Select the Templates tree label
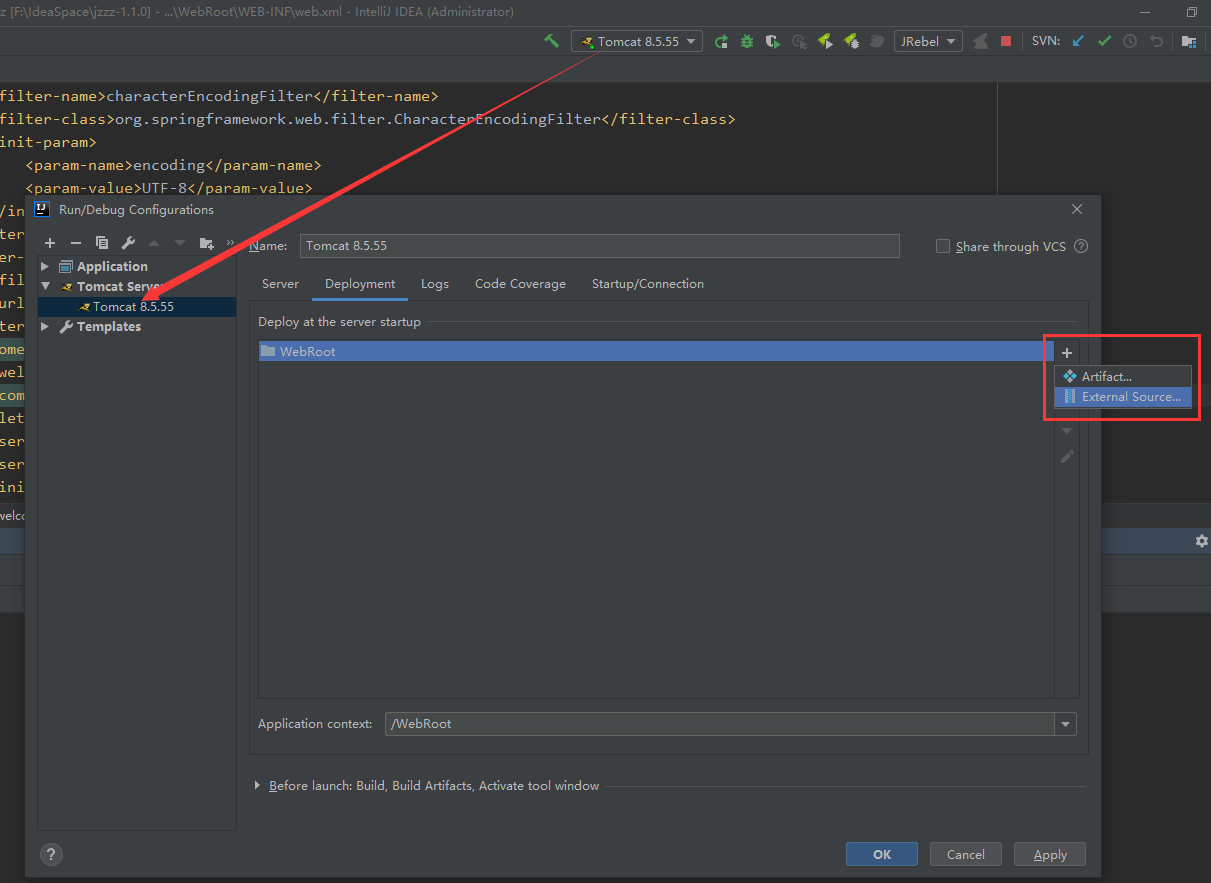 (109, 326)
